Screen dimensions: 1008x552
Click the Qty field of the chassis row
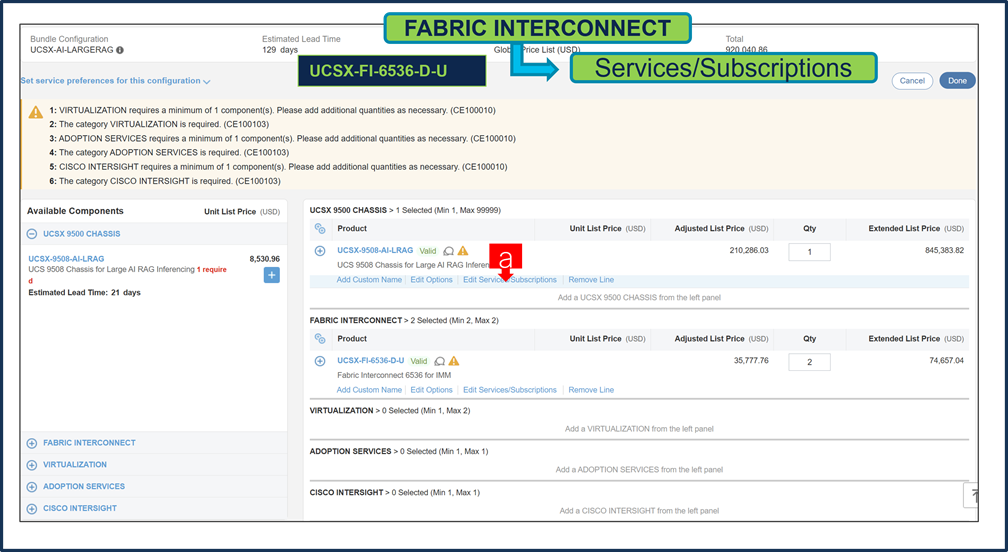pos(809,252)
